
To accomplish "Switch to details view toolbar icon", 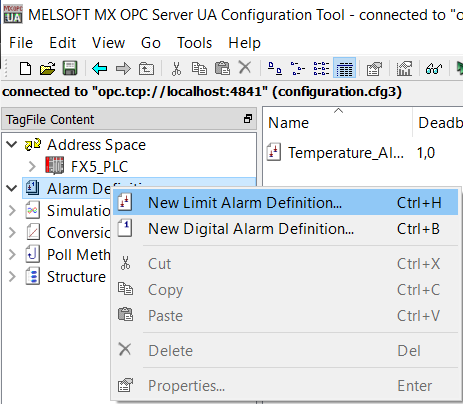I will pos(344,68).
